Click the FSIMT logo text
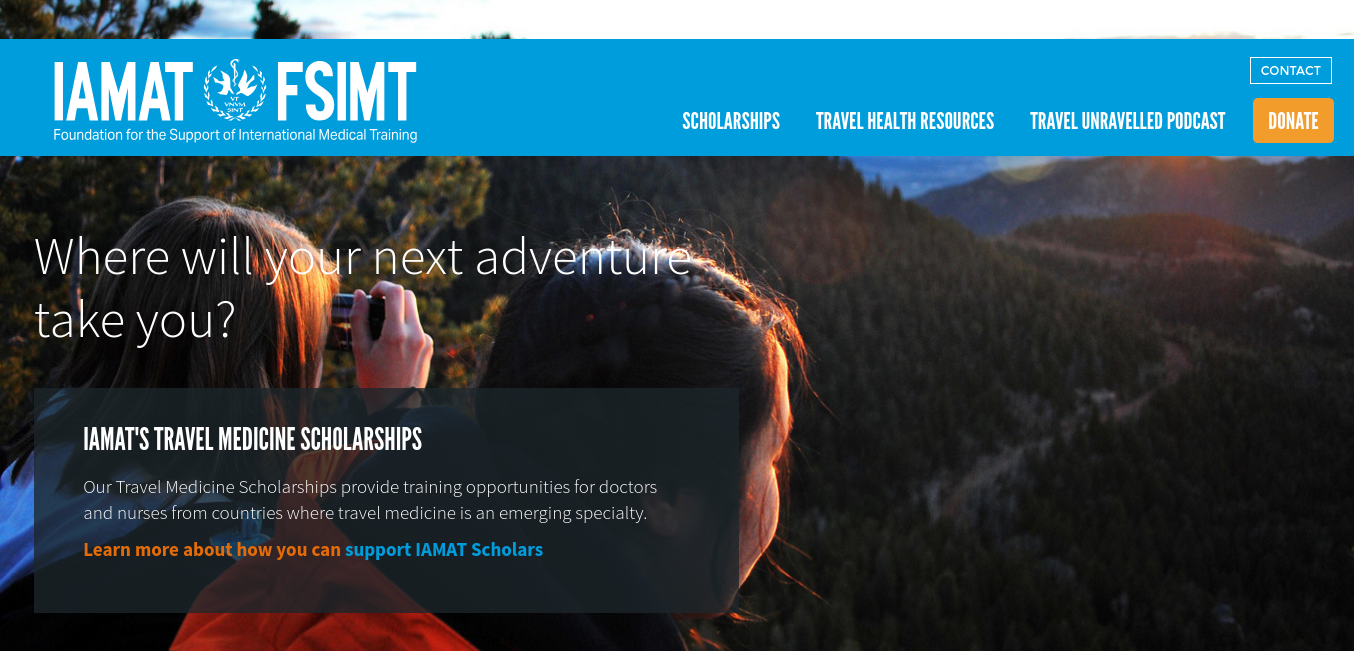Viewport: 1366px width, 651px height. pyautogui.click(x=346, y=92)
